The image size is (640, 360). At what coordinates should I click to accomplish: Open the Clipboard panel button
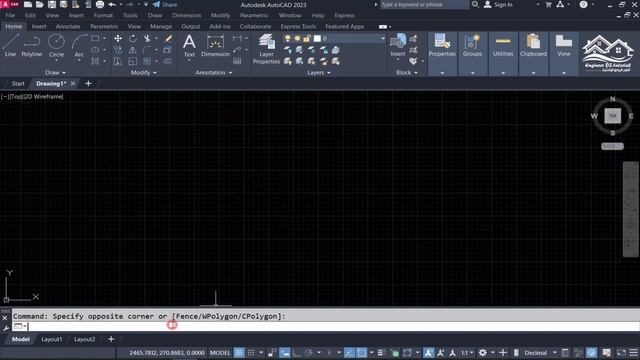click(533, 46)
